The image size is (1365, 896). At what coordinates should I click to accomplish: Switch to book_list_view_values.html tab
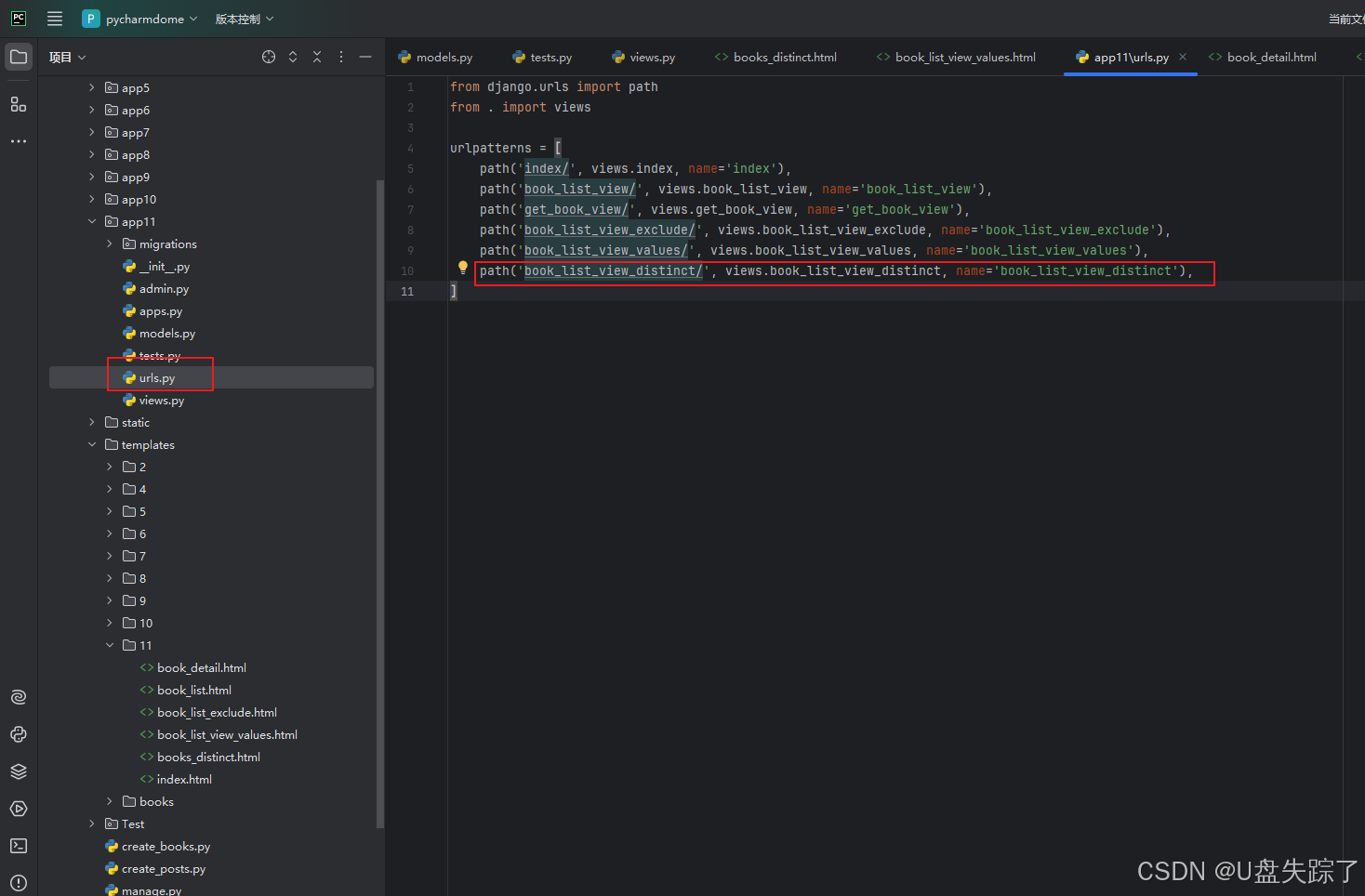(956, 57)
